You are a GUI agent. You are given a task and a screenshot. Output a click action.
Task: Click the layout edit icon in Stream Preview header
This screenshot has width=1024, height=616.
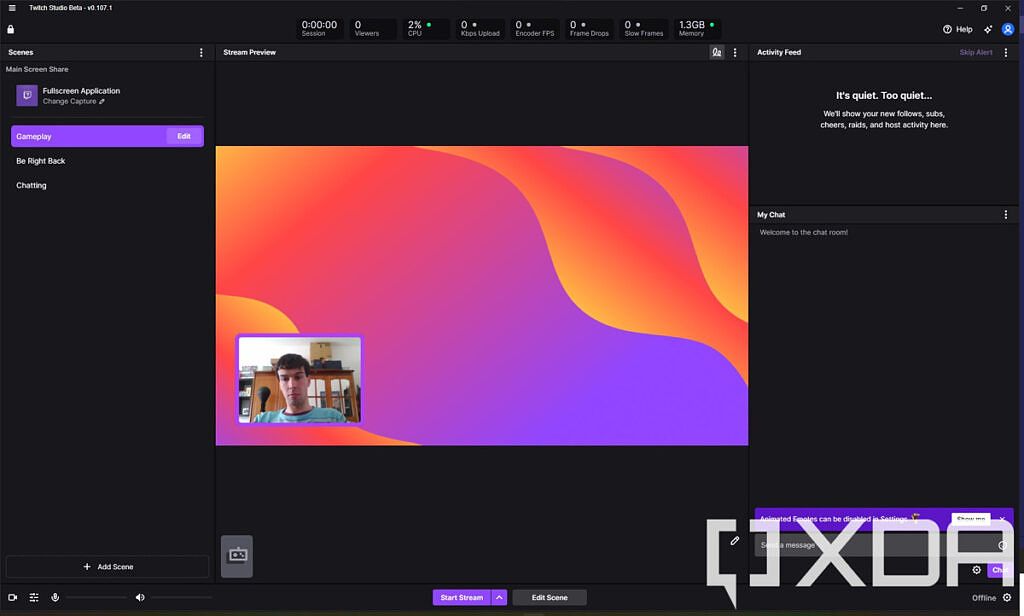point(717,52)
